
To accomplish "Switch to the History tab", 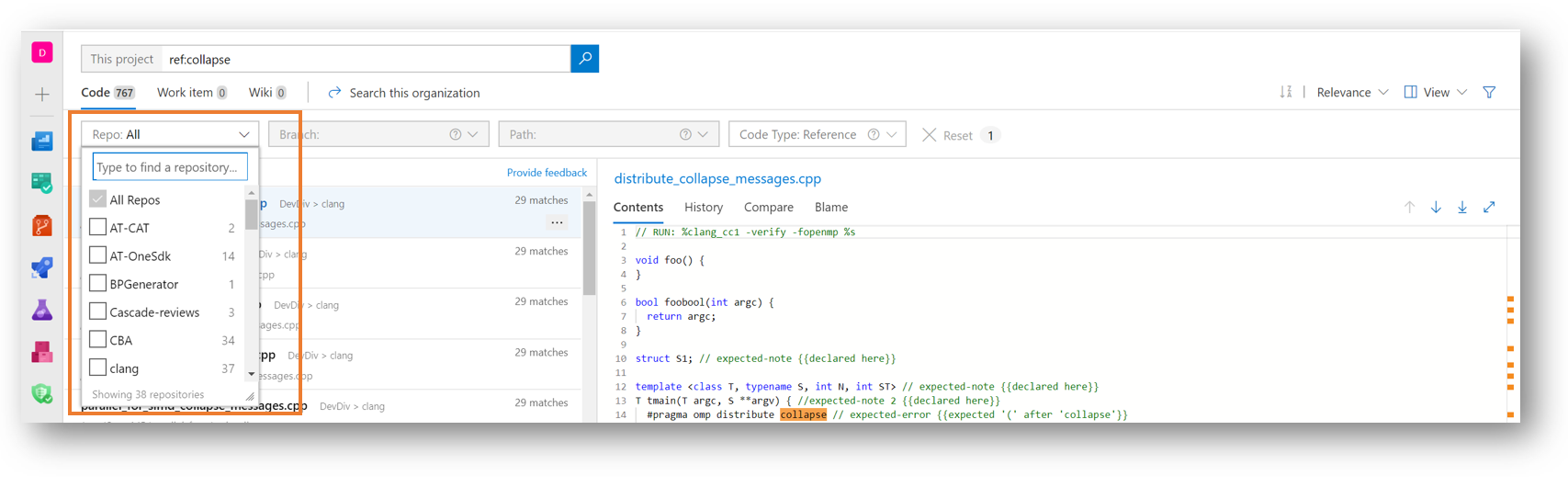I will pyautogui.click(x=703, y=207).
